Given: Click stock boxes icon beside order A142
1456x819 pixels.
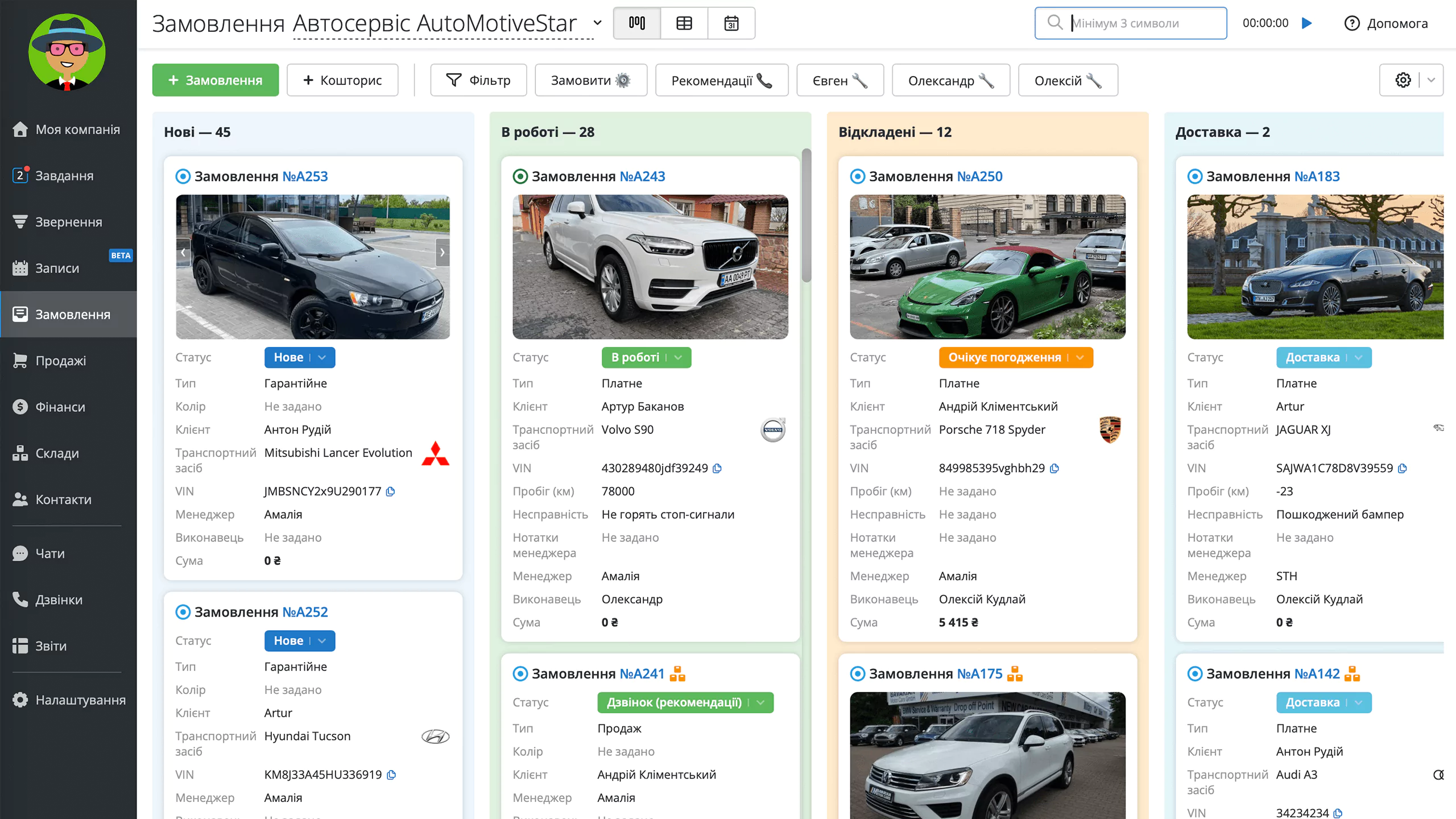Looking at the screenshot, I should (1352, 674).
